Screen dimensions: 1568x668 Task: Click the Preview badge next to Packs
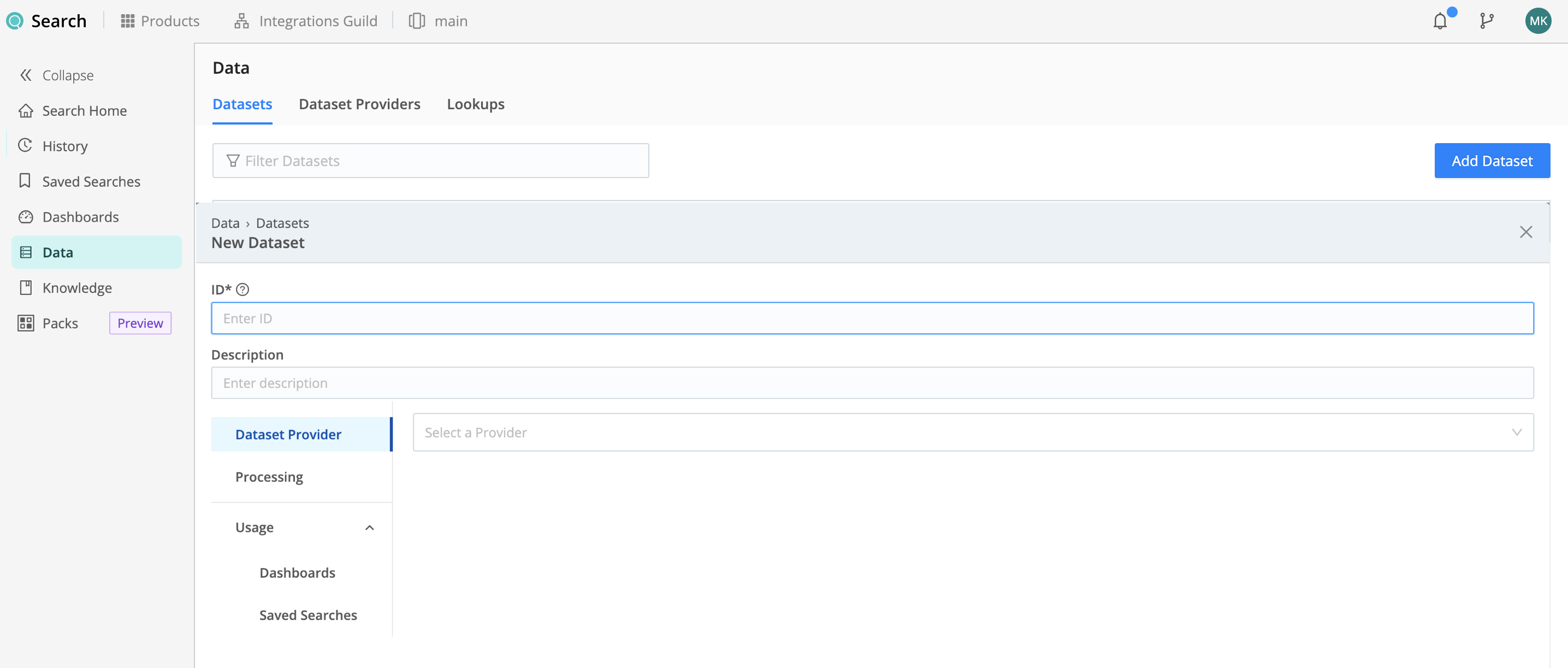(139, 323)
